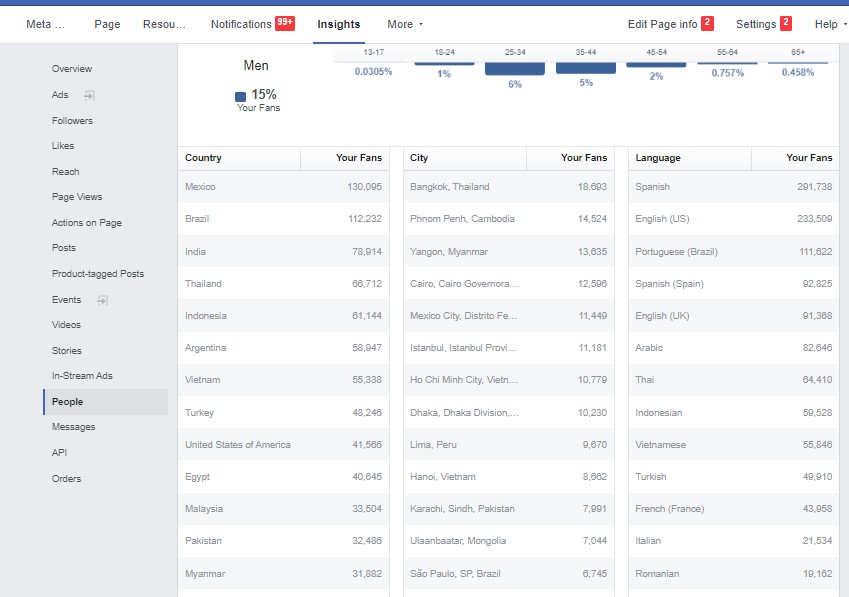Click the Argentina country row
The height and width of the screenshot is (597, 849).
283,348
